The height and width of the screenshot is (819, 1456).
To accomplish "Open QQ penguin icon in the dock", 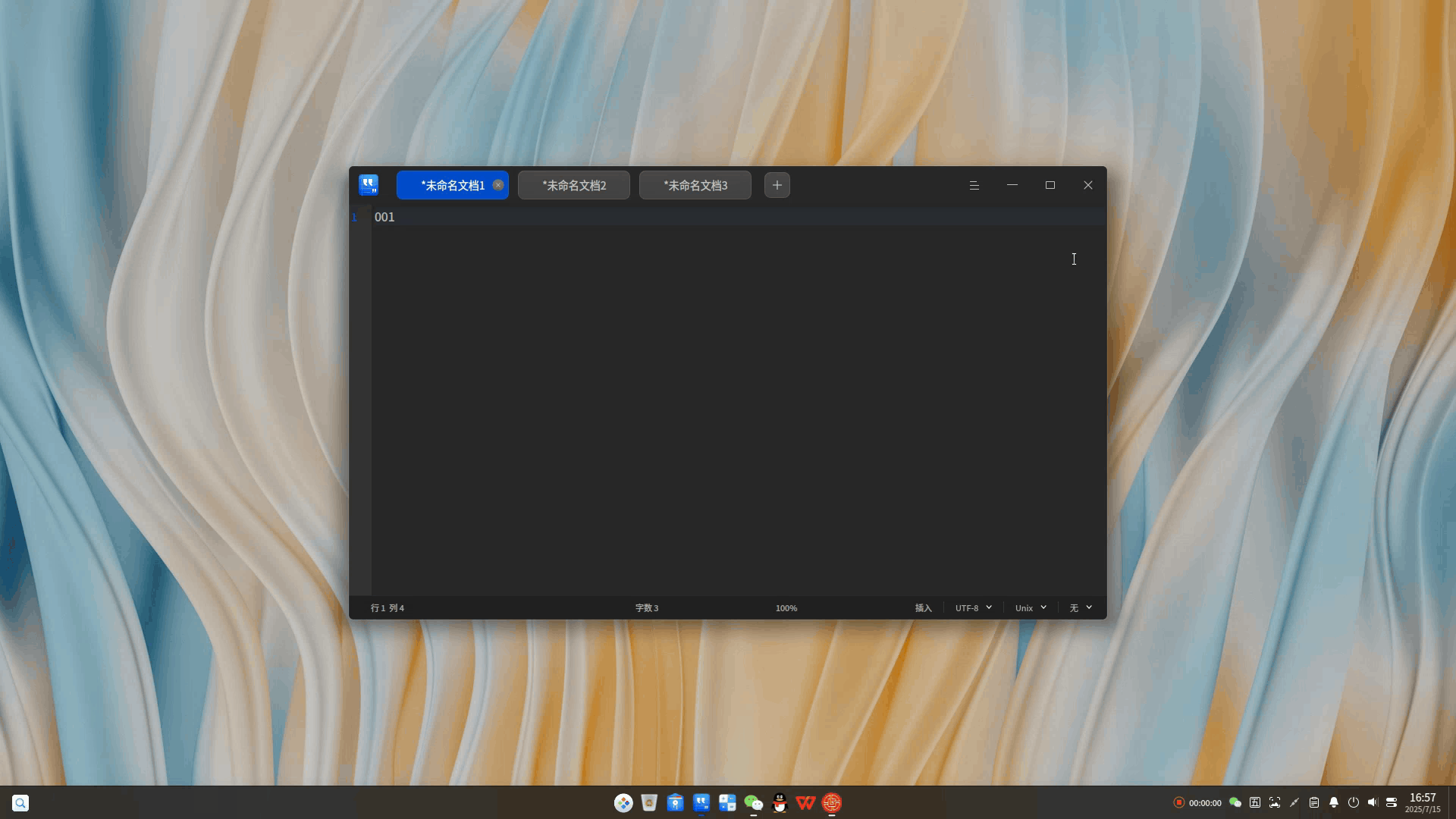I will pyautogui.click(x=780, y=803).
